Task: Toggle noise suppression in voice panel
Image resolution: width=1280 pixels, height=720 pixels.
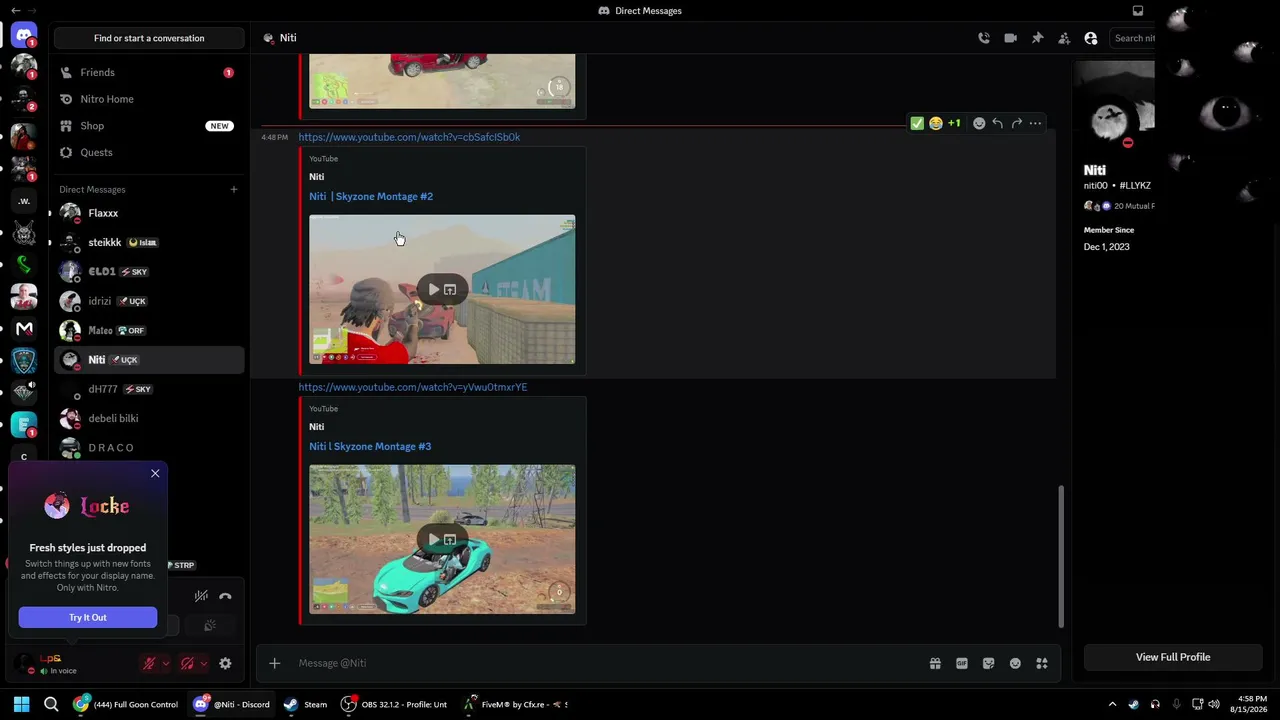Action: pyautogui.click(x=201, y=596)
